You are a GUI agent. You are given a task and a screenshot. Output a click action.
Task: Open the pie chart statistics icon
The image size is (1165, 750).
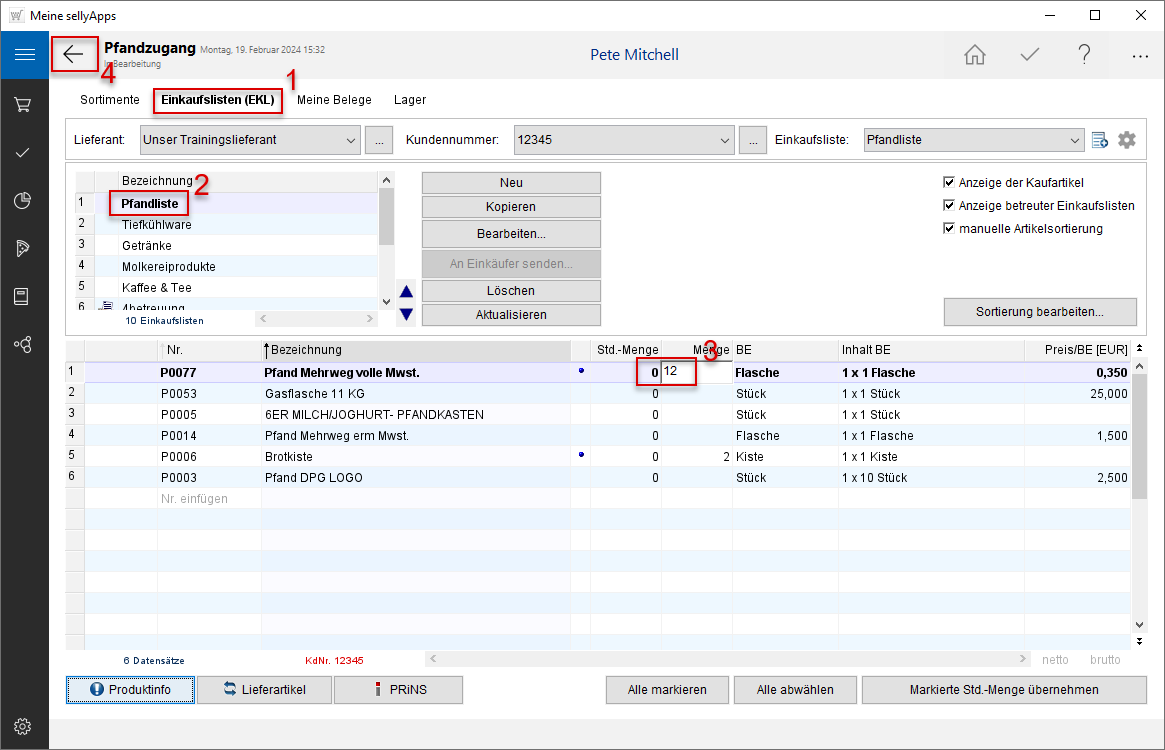[24, 201]
